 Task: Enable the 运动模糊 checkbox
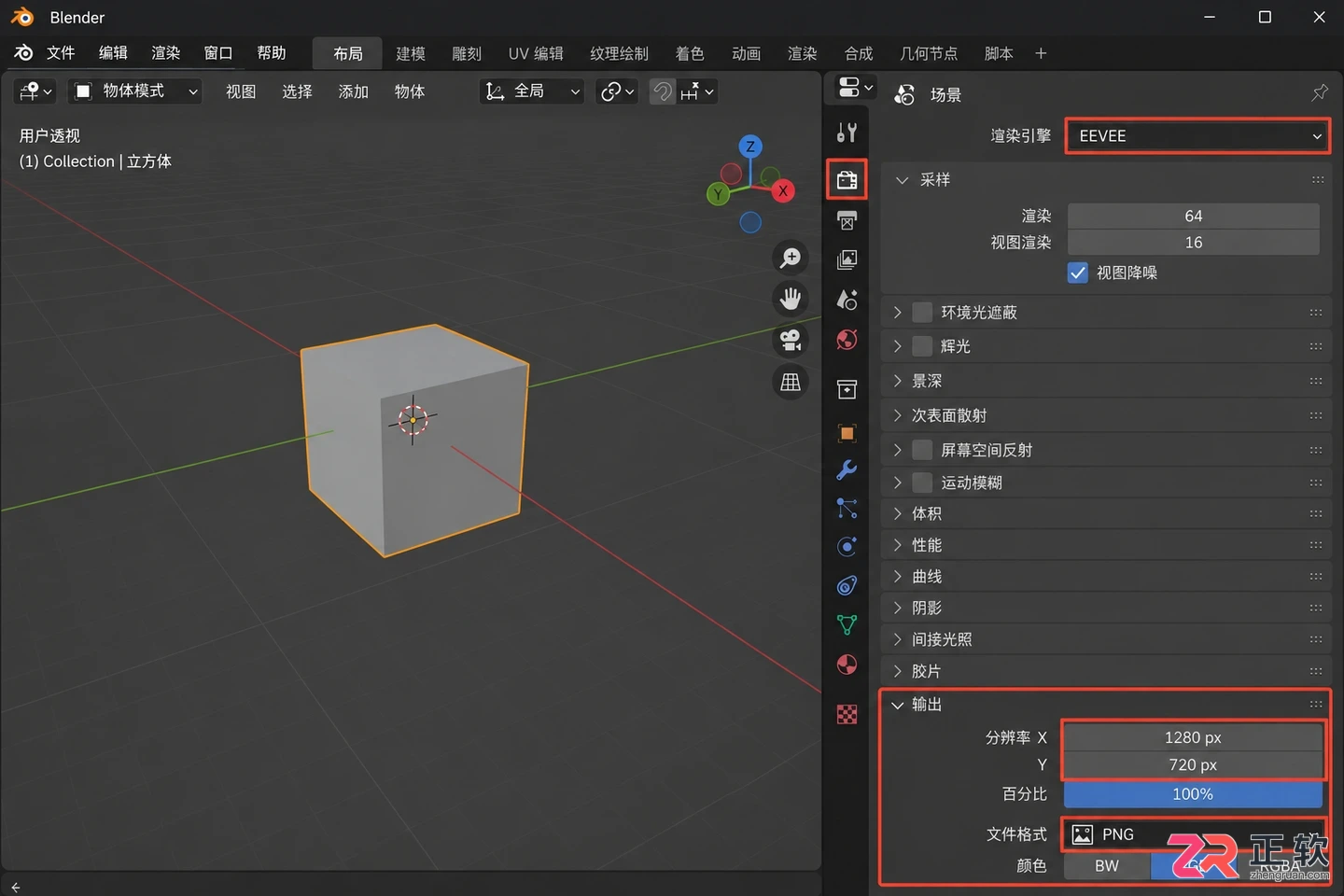[922, 483]
